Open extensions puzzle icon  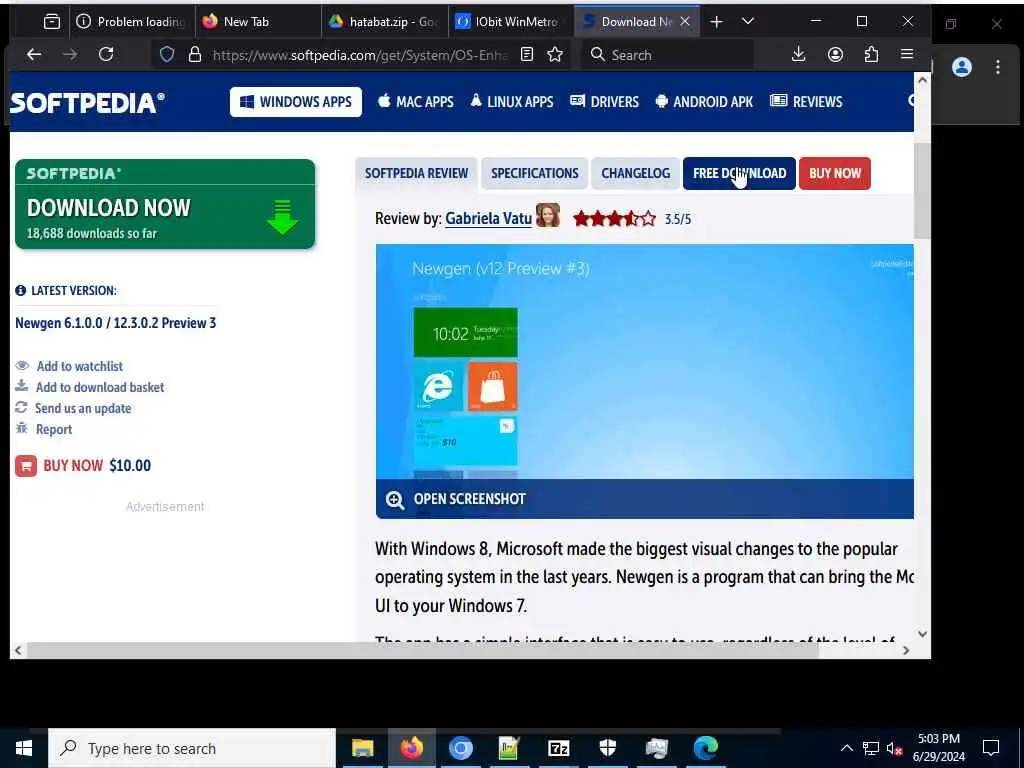(x=871, y=55)
